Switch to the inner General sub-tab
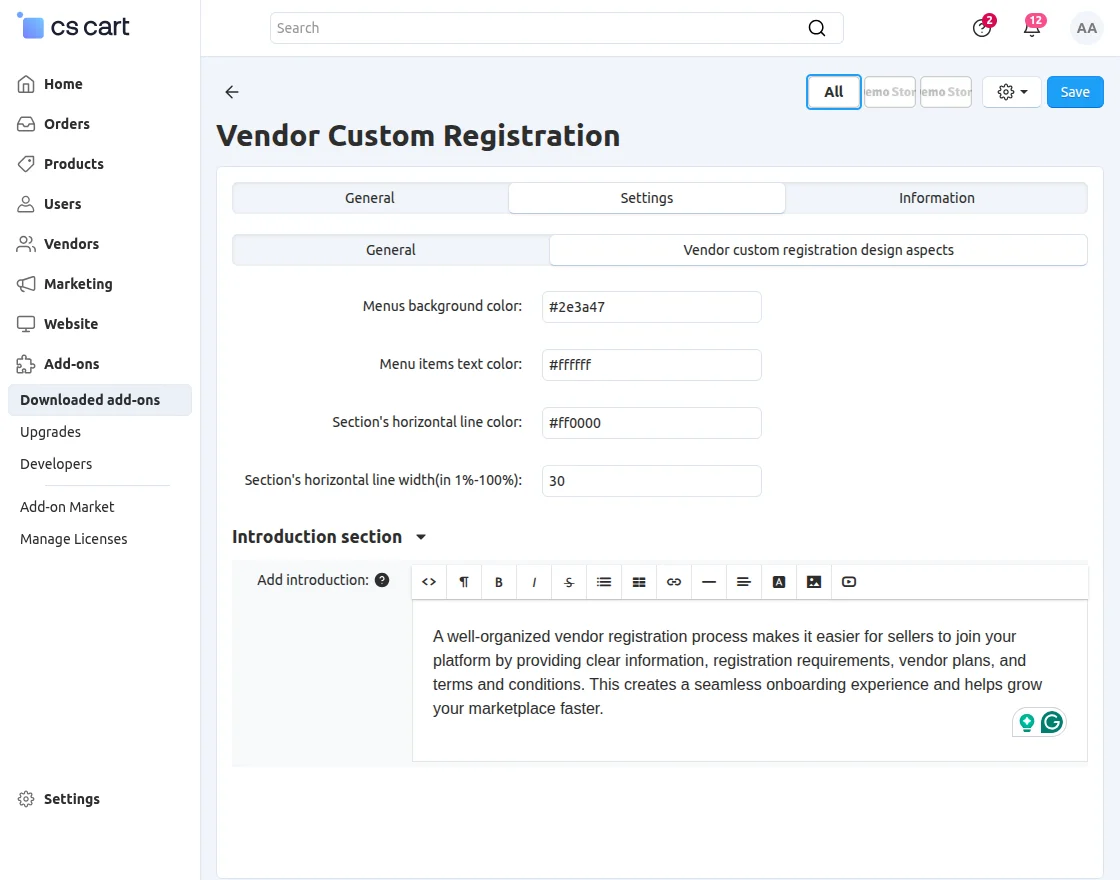This screenshot has height=880, width=1120. (x=391, y=250)
